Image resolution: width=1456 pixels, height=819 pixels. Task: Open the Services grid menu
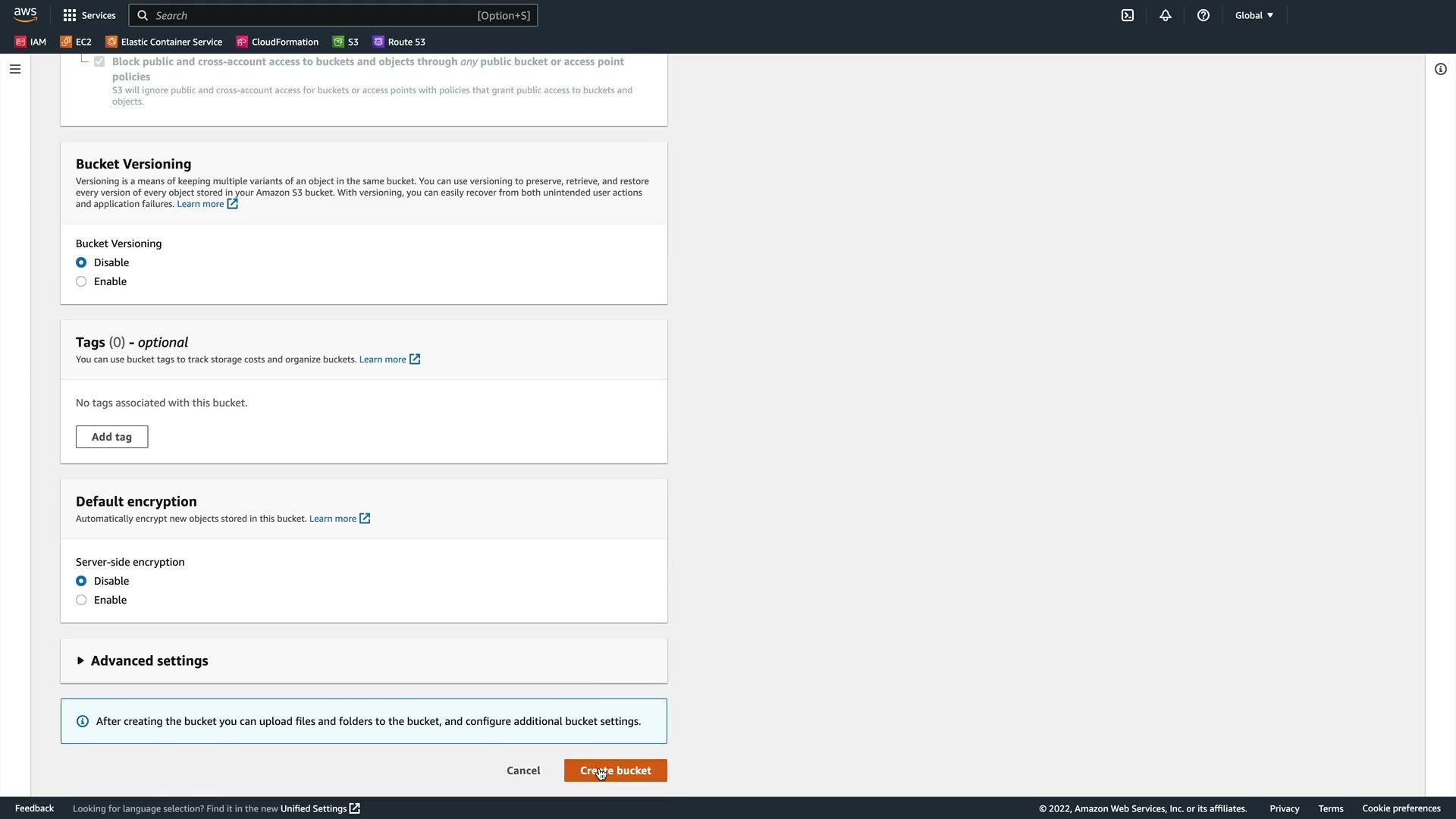pos(89,15)
